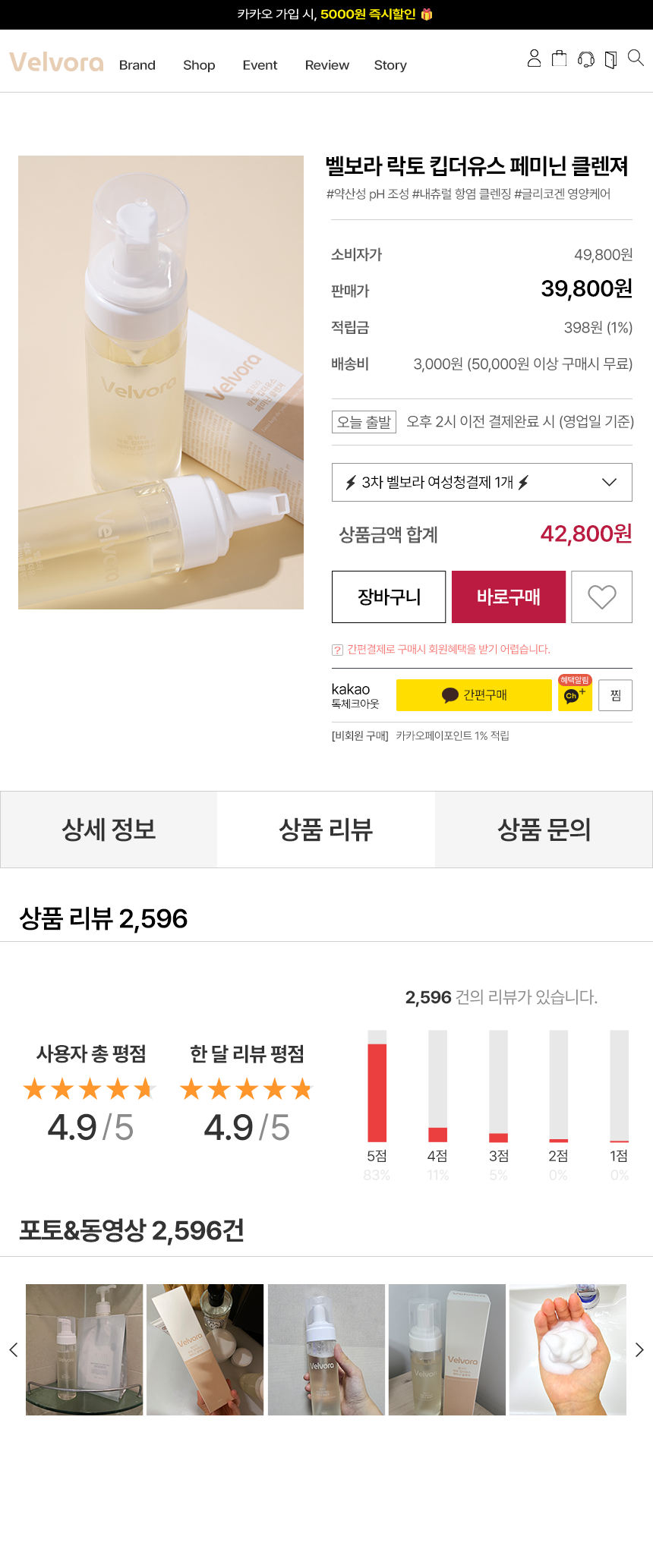This screenshot has width=653, height=1568.
Task: Open the shopping bag cart icon
Action: tap(559, 58)
